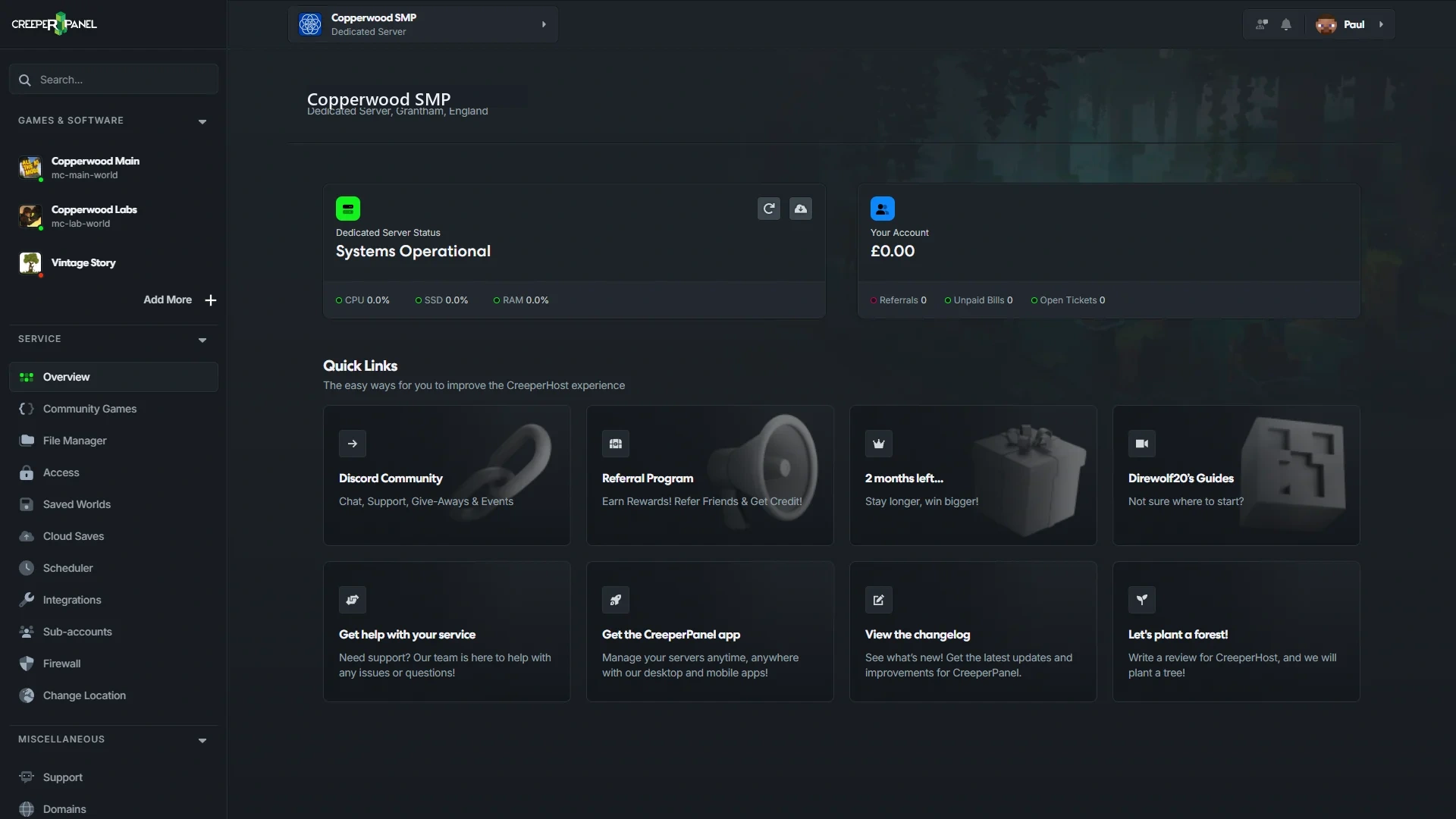The height and width of the screenshot is (819, 1456).
Task: Open the notifications bell
Action: [1286, 24]
